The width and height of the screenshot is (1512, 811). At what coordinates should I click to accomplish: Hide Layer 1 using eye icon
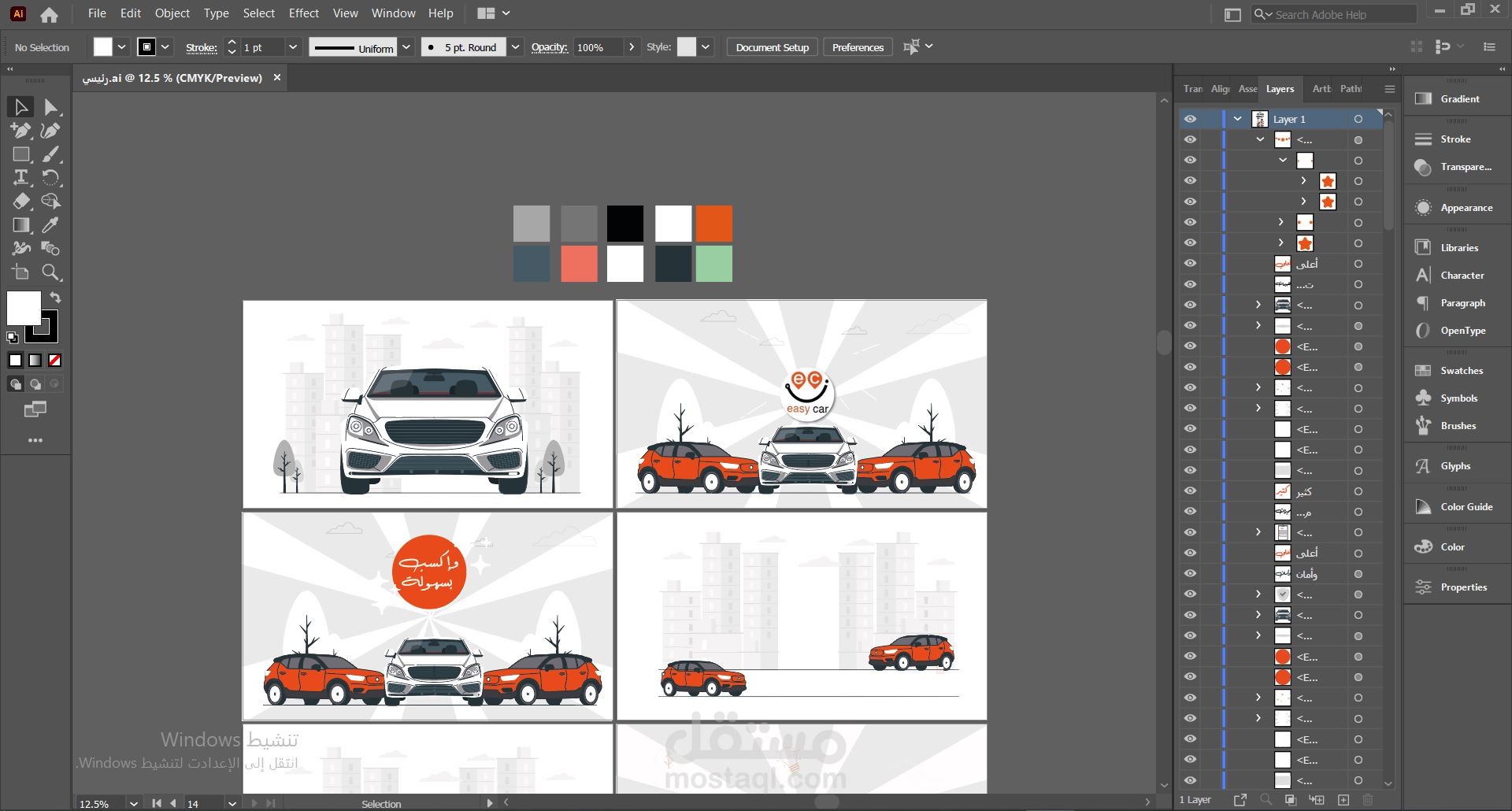click(x=1190, y=119)
